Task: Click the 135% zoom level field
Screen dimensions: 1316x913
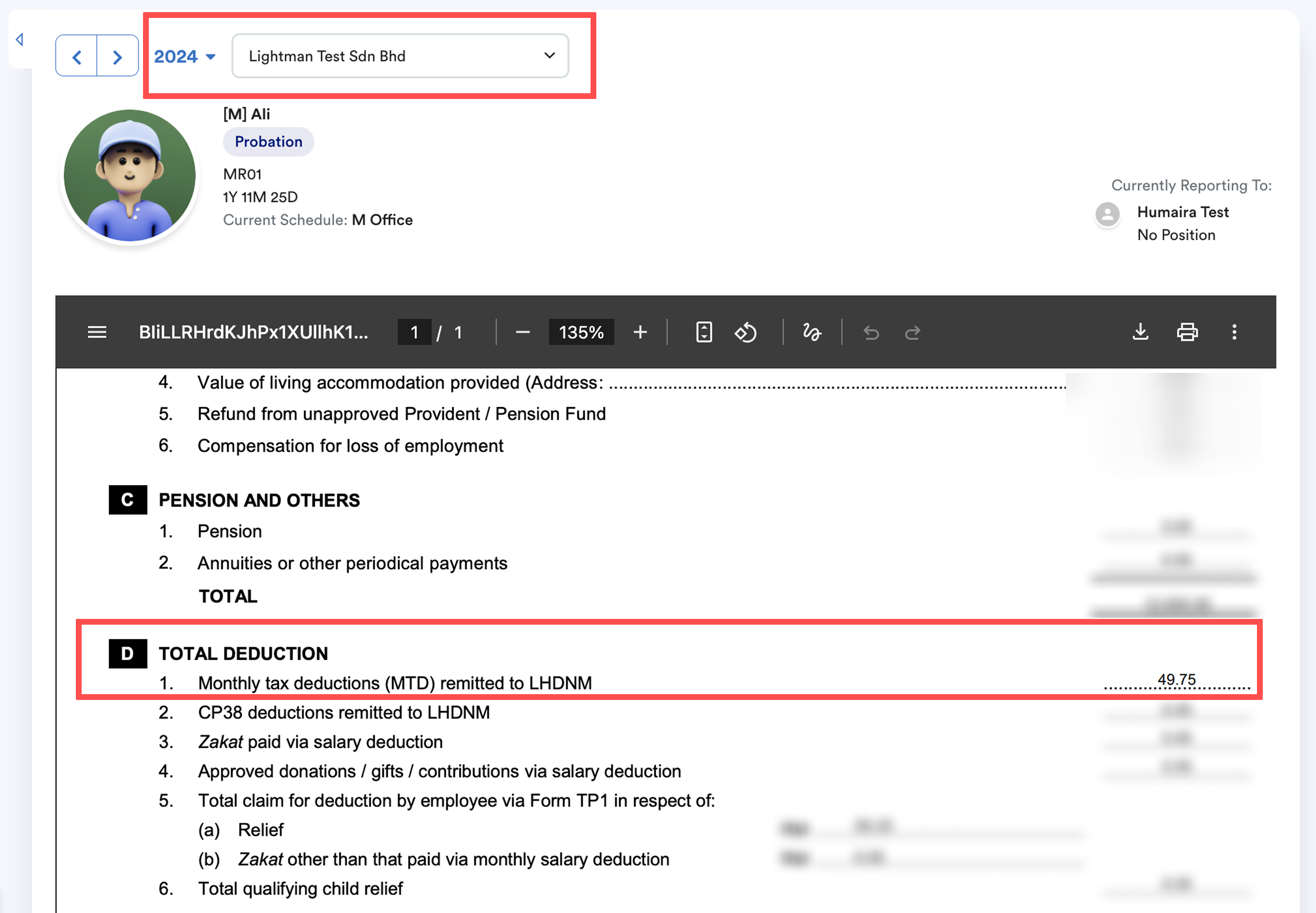Action: [581, 332]
